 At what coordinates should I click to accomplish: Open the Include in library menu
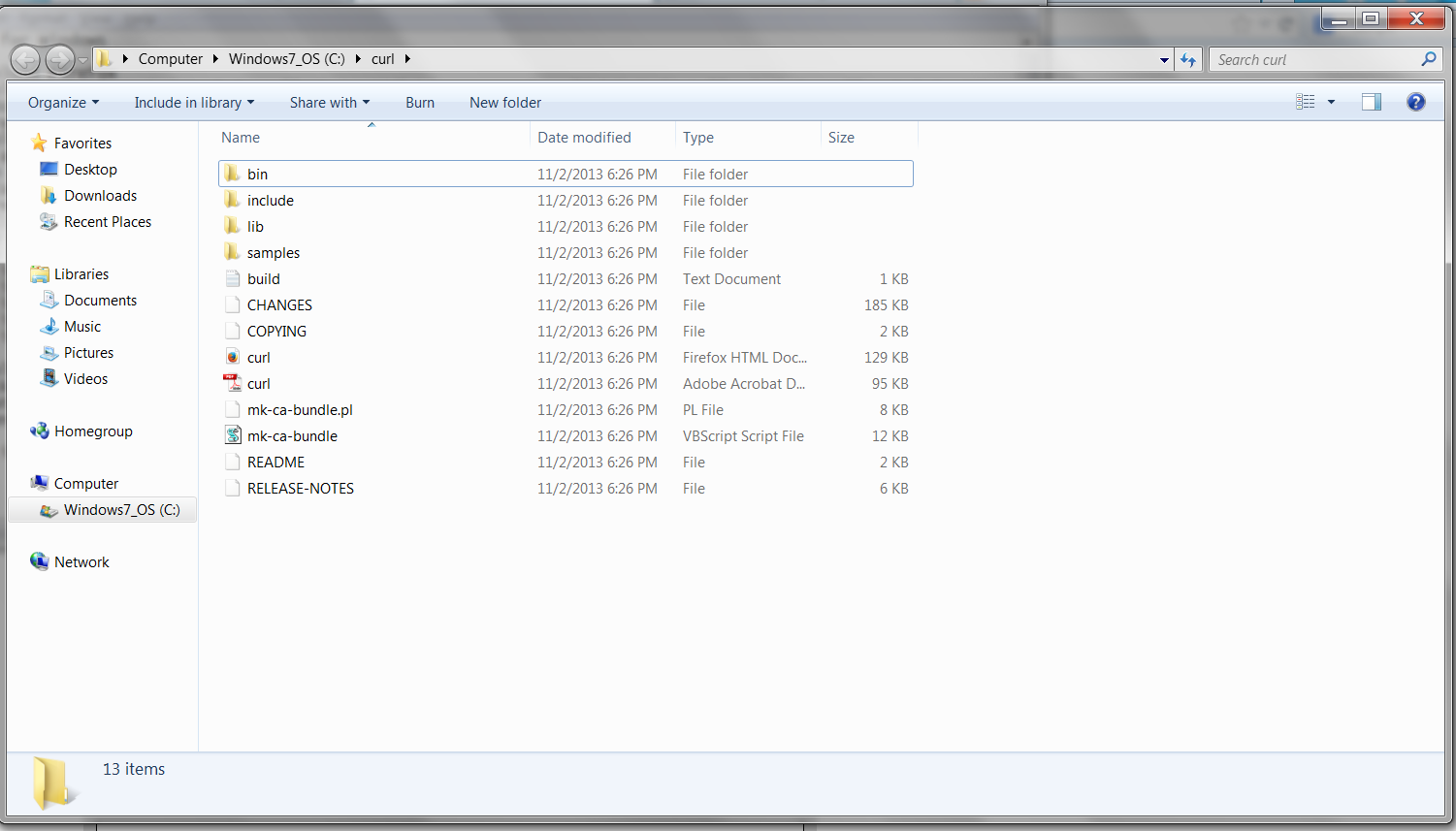194,103
